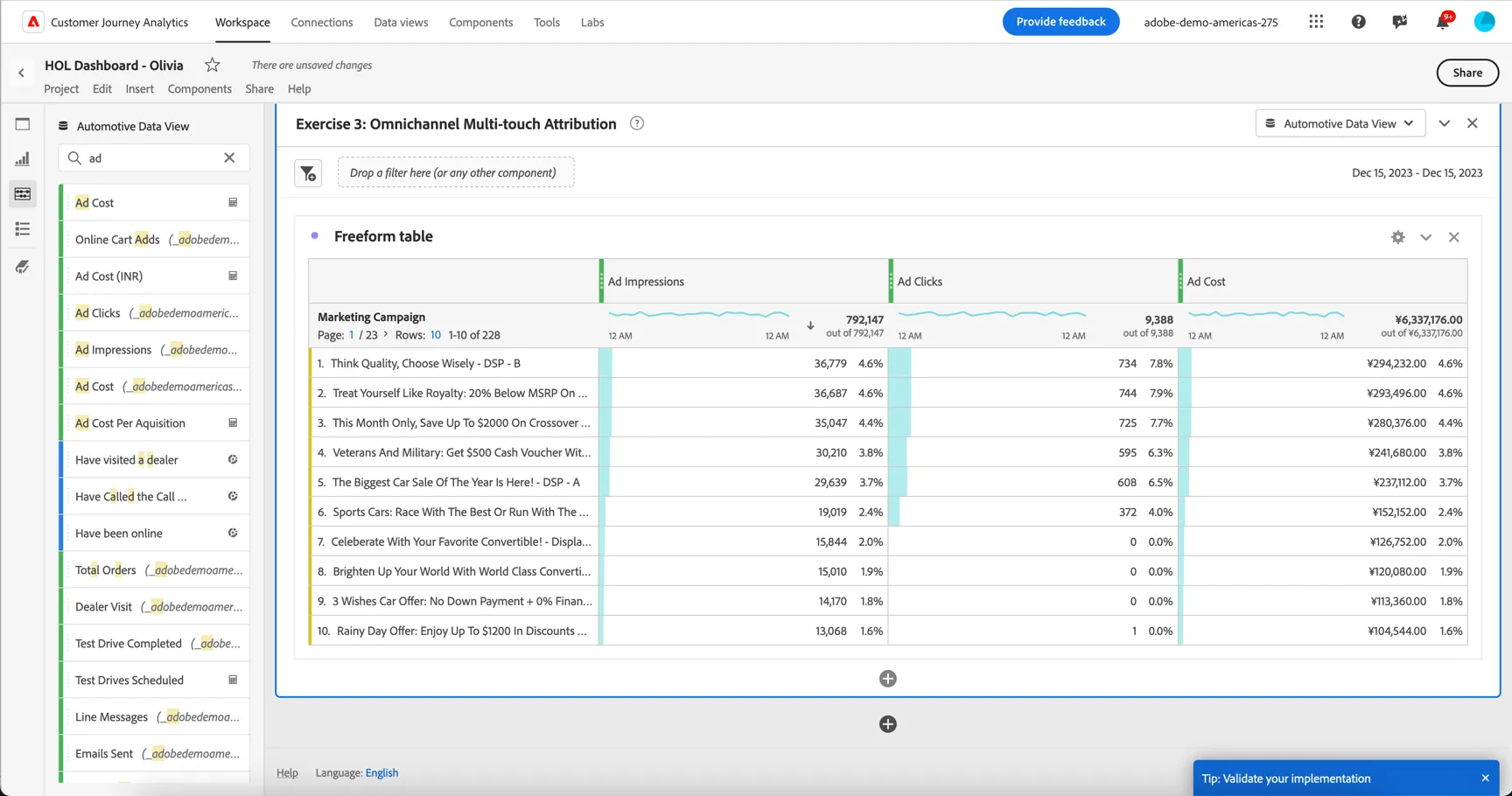1512x796 pixels.
Task: Click the panel filter funnel icon
Action: 308,173
